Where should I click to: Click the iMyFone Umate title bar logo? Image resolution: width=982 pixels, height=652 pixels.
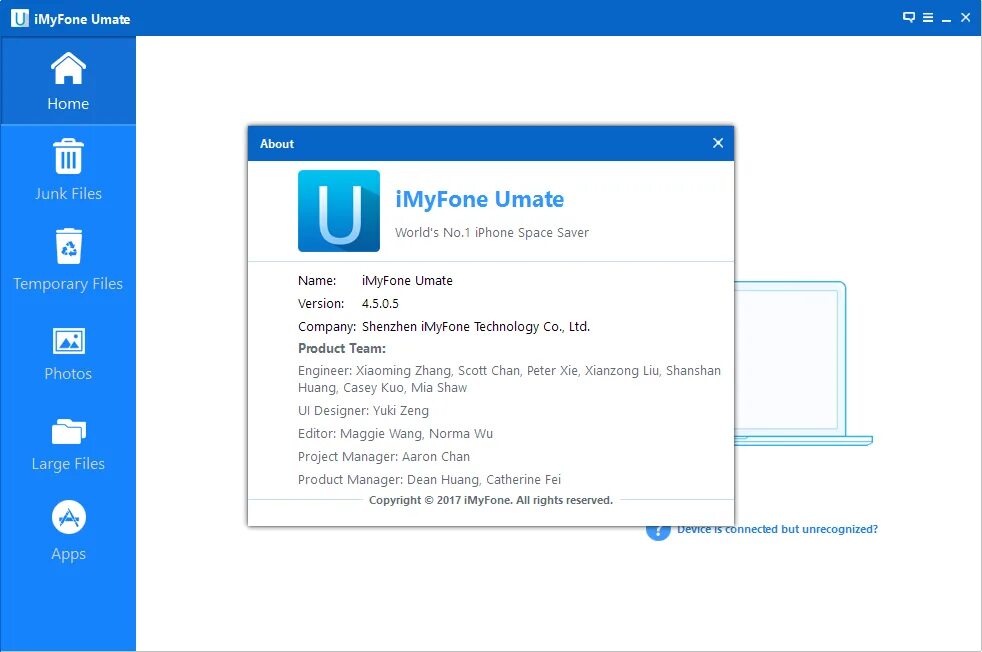[19, 18]
